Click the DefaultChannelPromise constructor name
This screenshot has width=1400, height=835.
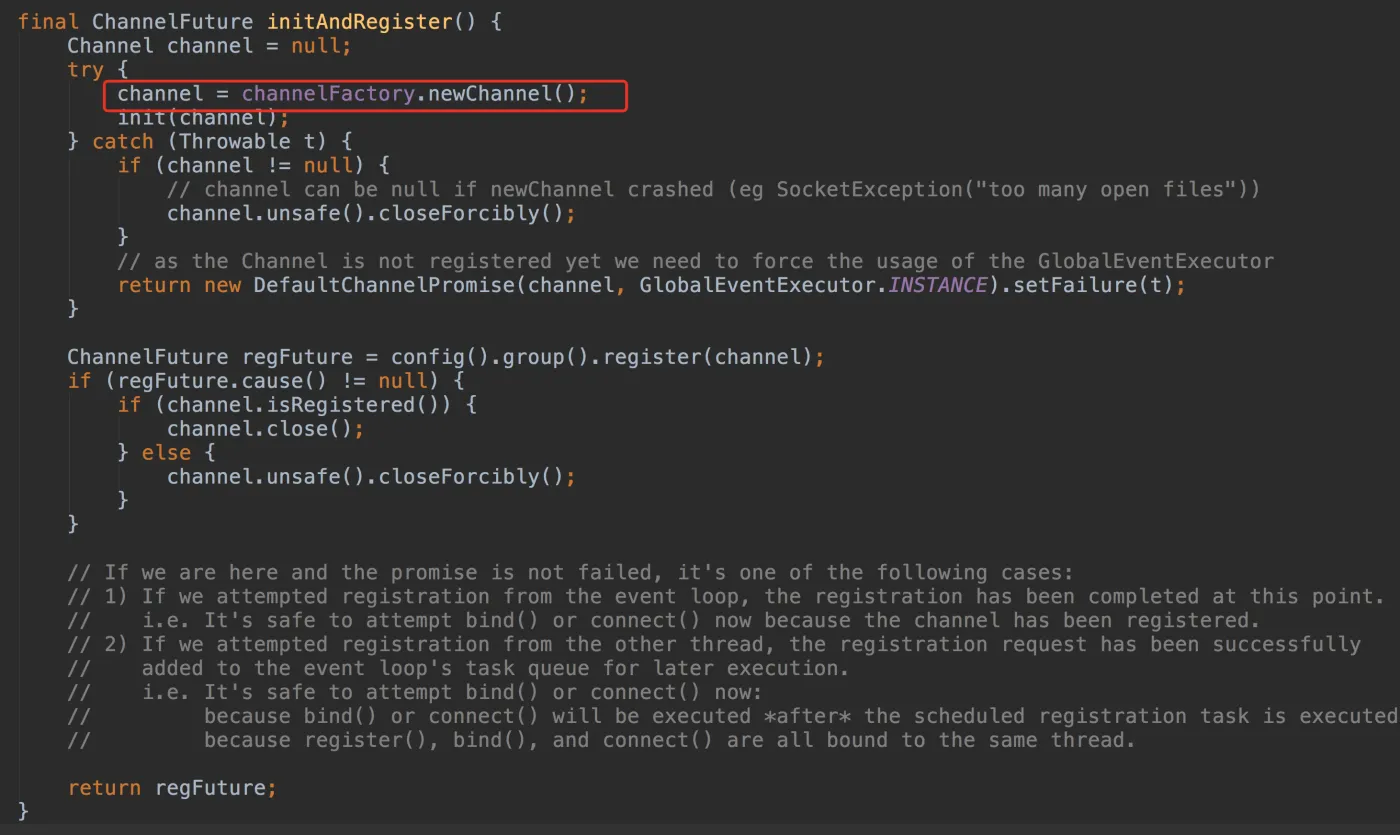coord(384,285)
